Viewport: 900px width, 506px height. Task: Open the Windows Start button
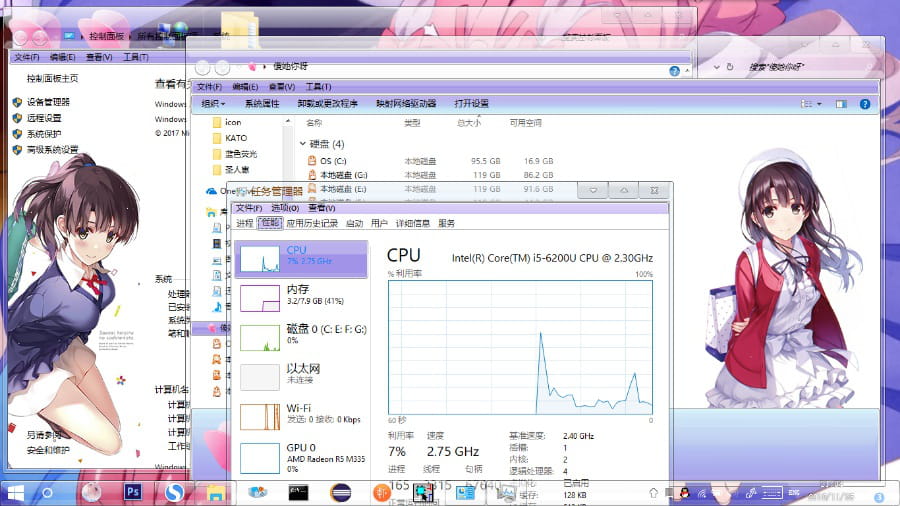pyautogui.click(x=15, y=493)
